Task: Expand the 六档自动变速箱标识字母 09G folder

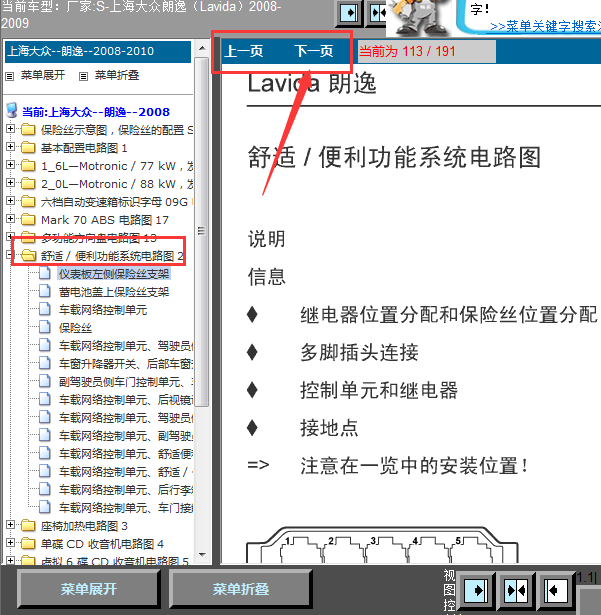Action: point(11,201)
